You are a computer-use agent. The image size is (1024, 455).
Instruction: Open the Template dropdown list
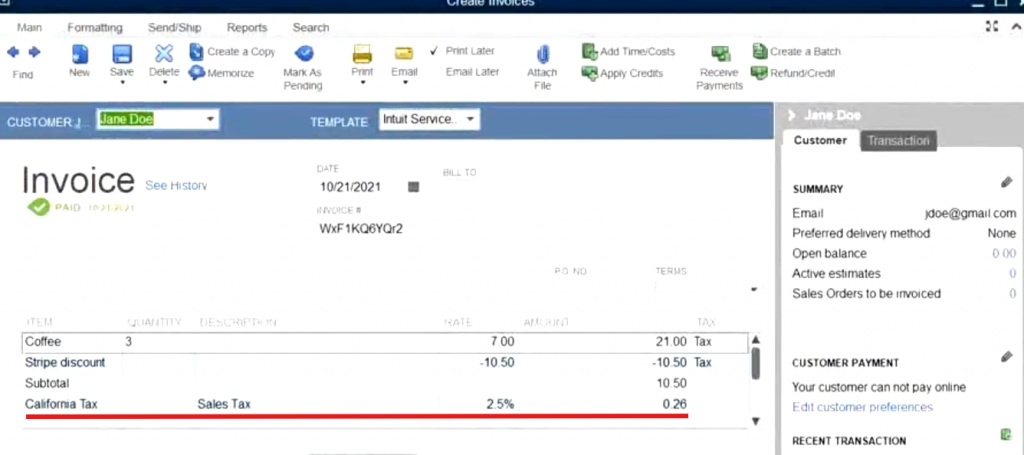470,120
